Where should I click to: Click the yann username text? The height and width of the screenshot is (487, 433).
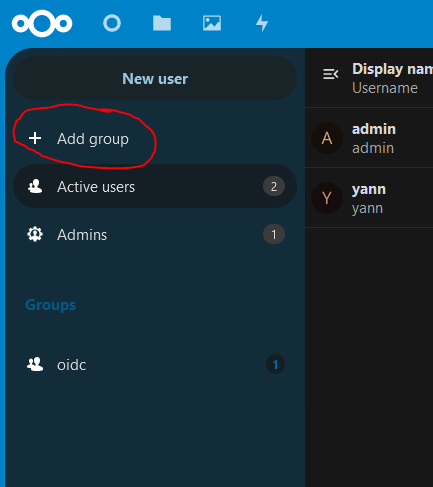367,209
